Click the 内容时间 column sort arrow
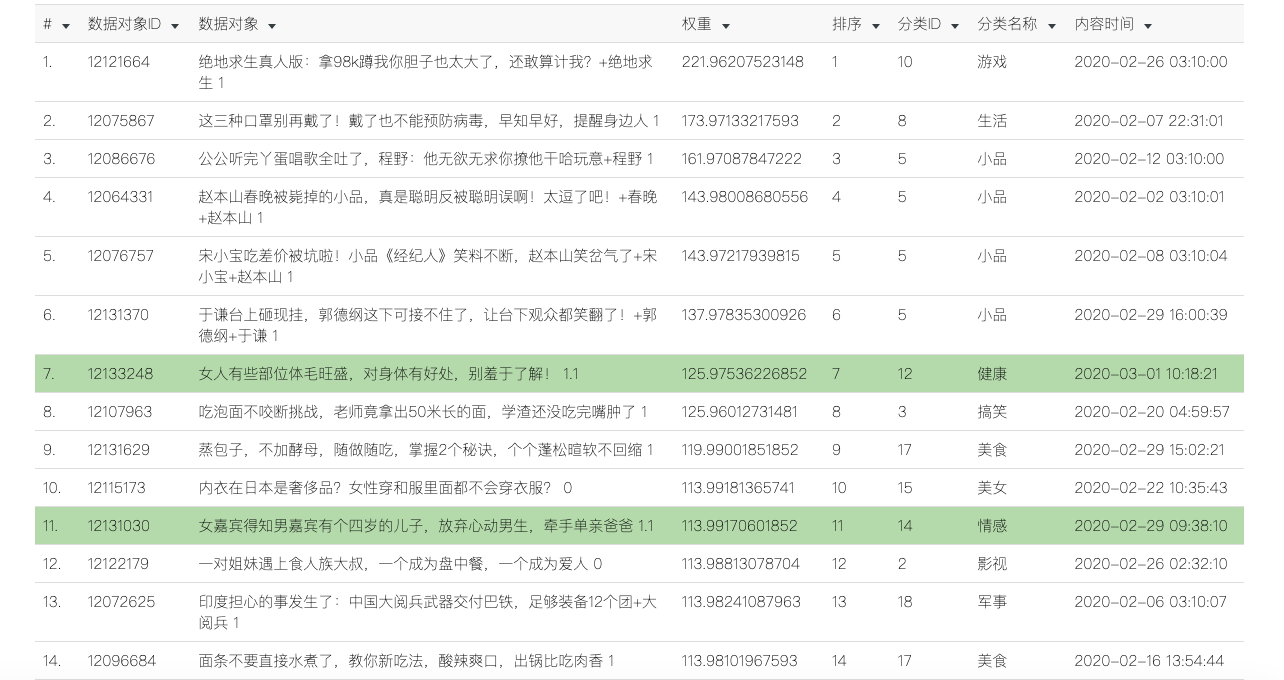This screenshot has height=680, width=1284. pos(1148,26)
